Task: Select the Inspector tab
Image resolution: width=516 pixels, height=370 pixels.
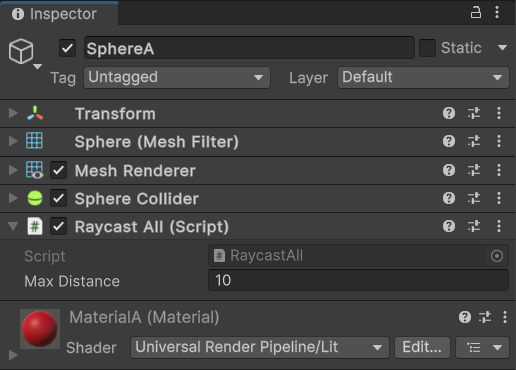Action: [x=59, y=14]
